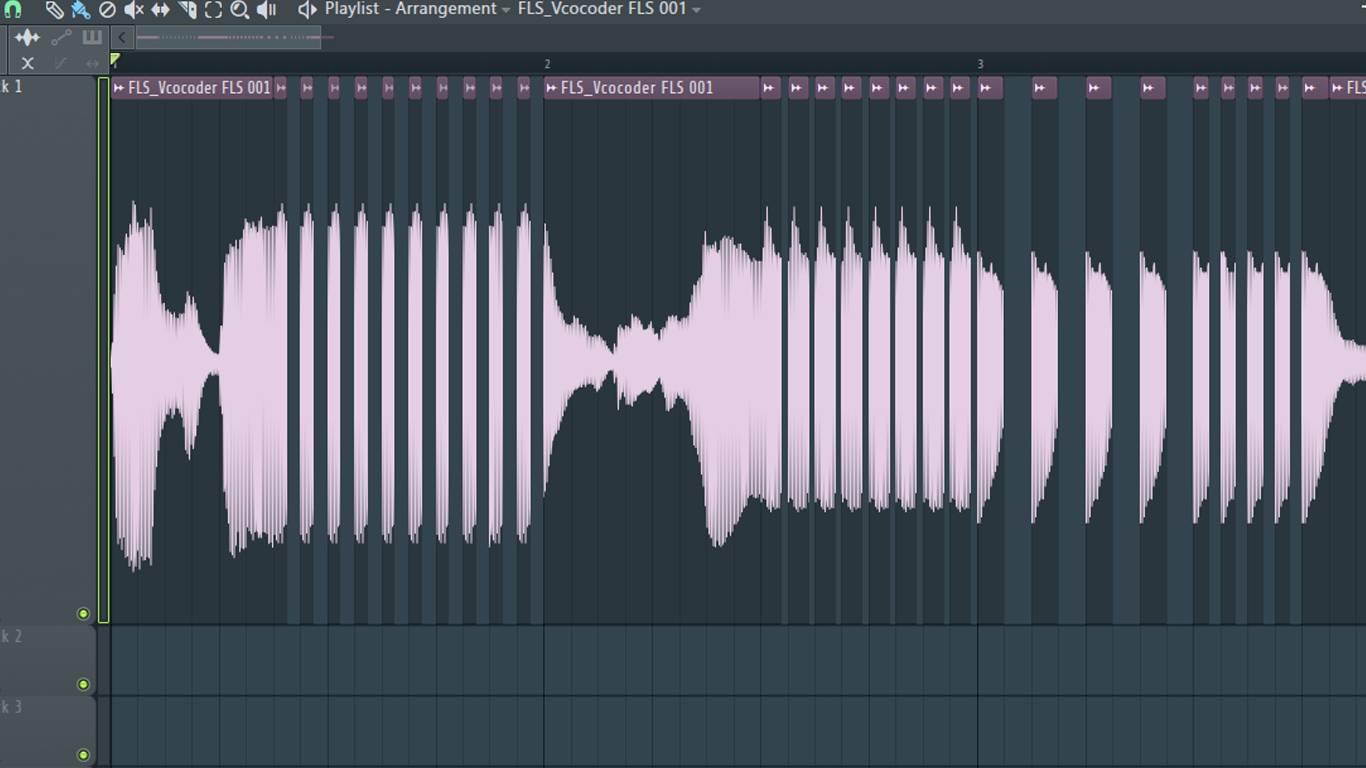Viewport: 1366px width, 768px height.
Task: Select the Mute tool with crossed speaker
Action: coord(134,10)
